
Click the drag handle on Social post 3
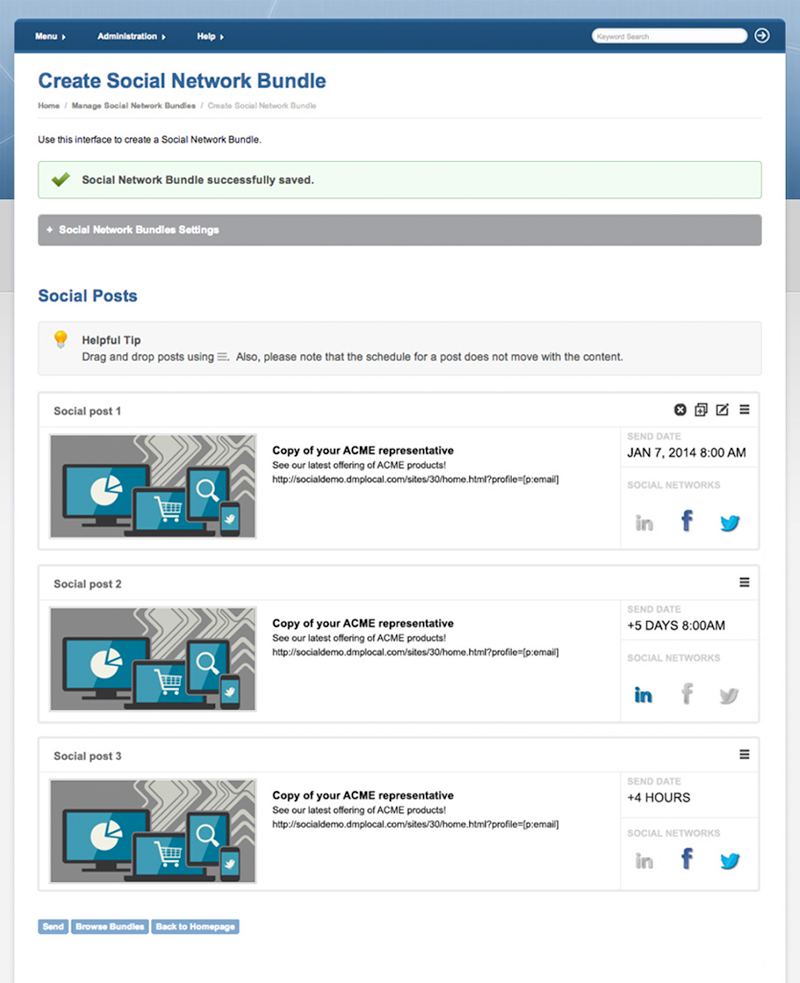[744, 755]
